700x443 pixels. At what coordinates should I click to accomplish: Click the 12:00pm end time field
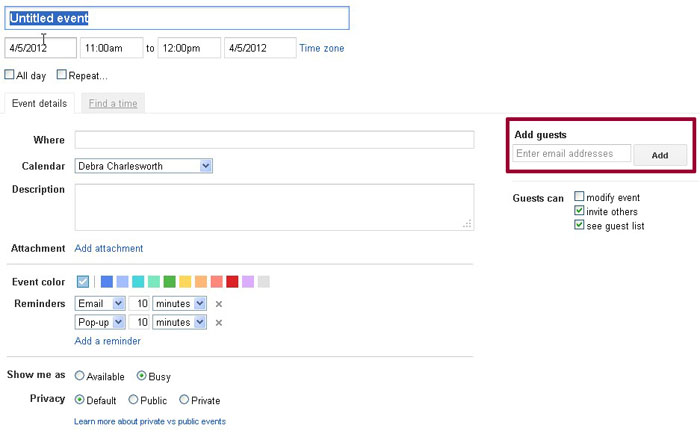(x=189, y=48)
